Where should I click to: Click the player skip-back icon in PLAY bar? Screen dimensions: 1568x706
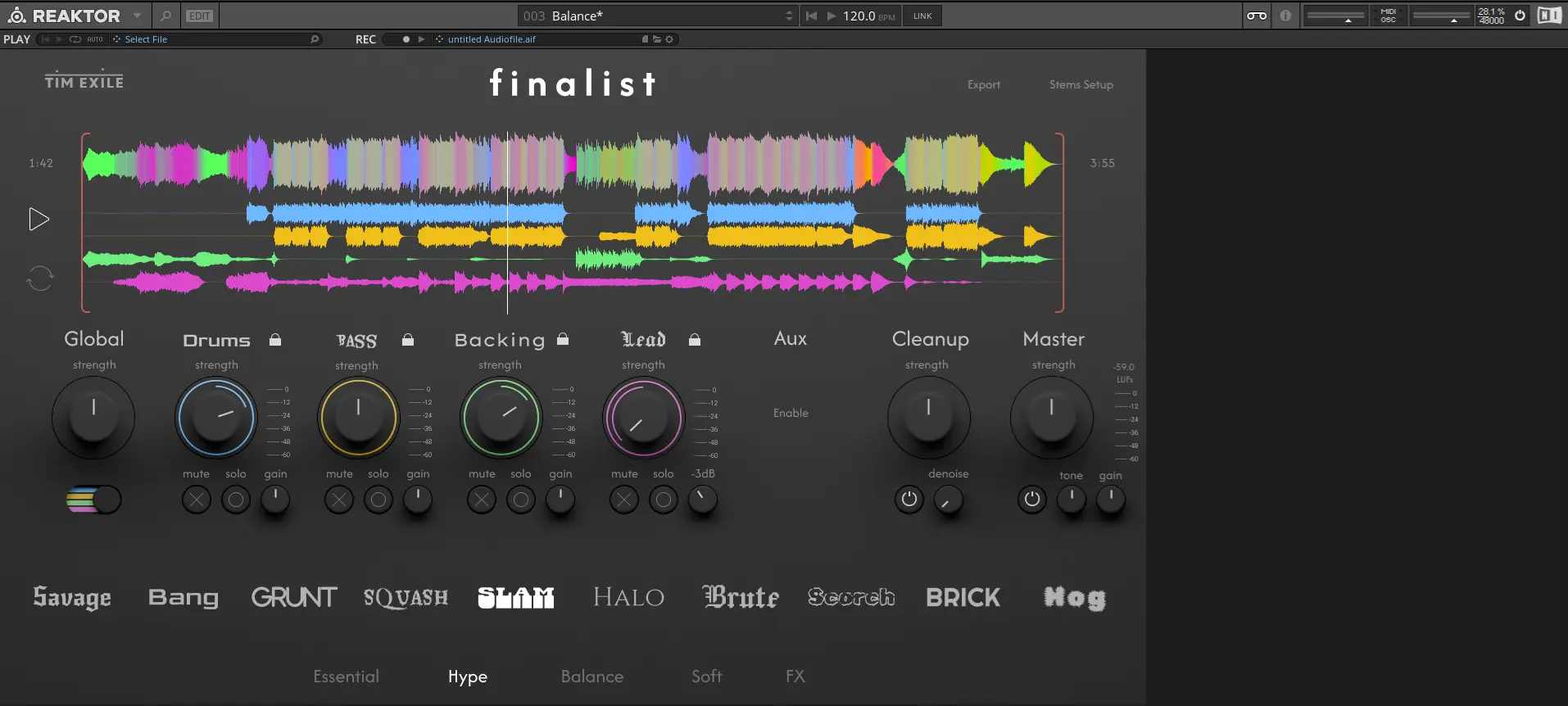46,39
